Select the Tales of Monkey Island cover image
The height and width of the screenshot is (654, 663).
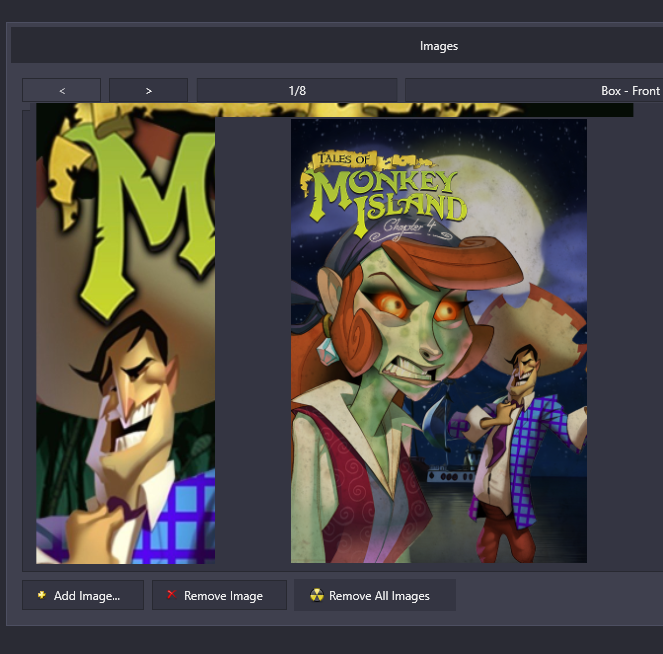pyautogui.click(x=438, y=341)
